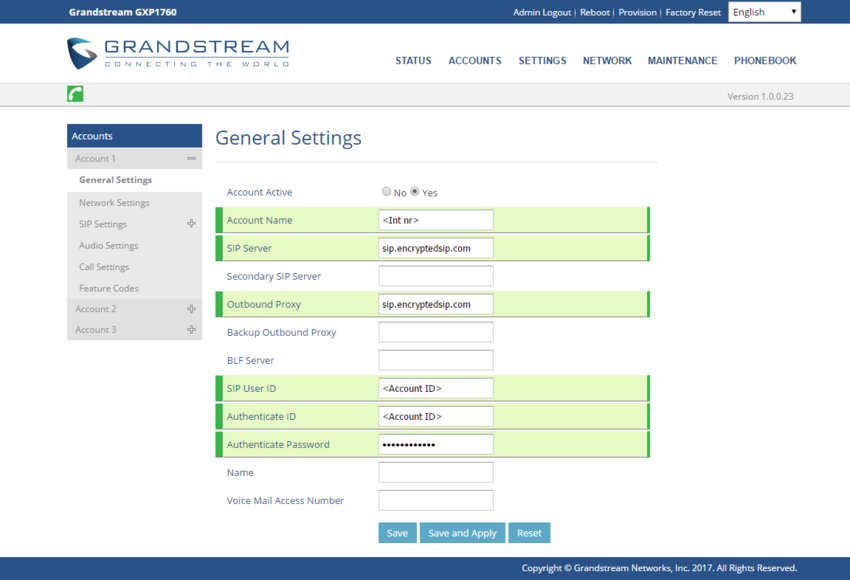Select Yes for Account Active
The width and height of the screenshot is (850, 580).
click(415, 191)
